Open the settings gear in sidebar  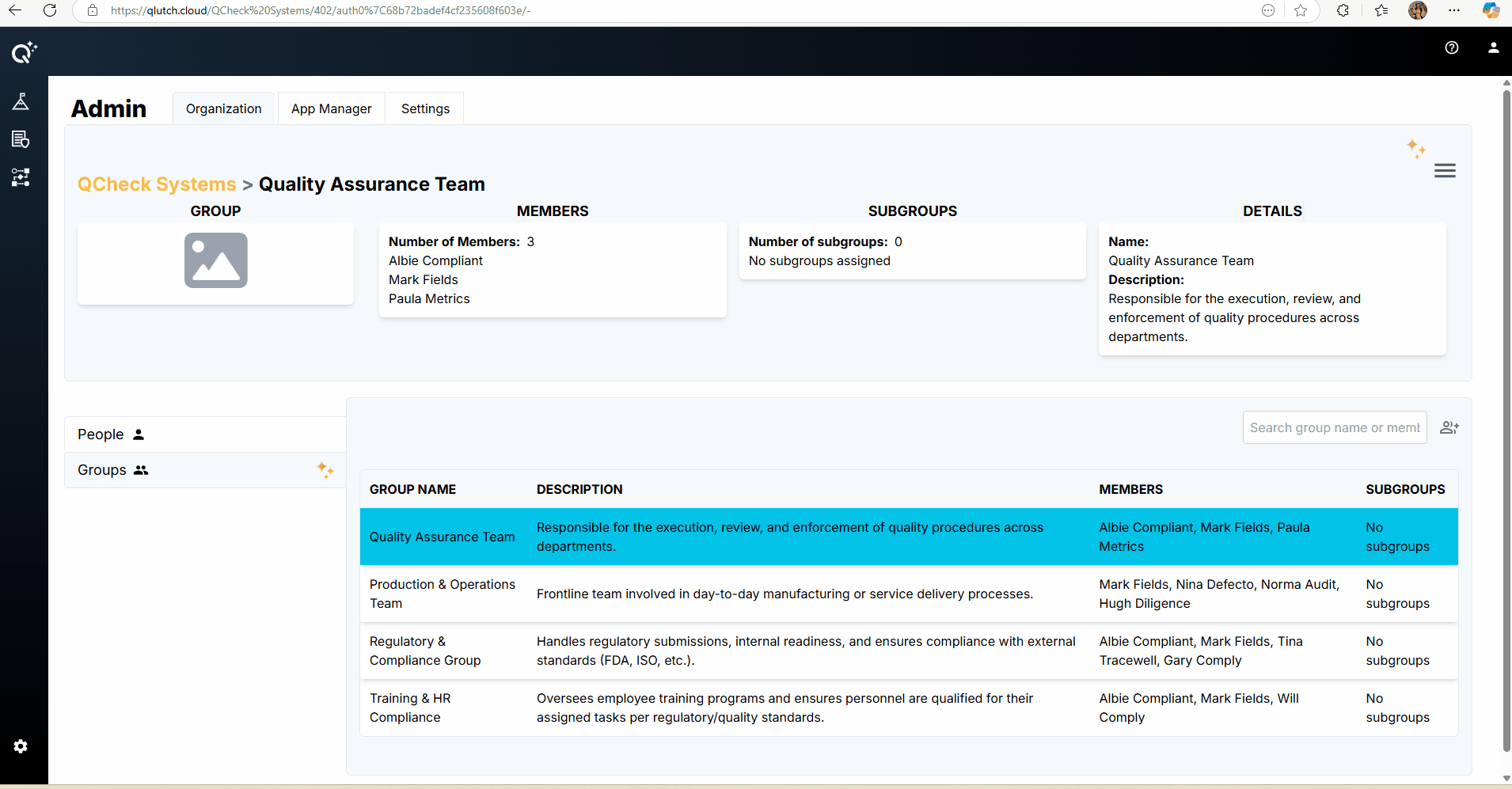click(x=21, y=746)
